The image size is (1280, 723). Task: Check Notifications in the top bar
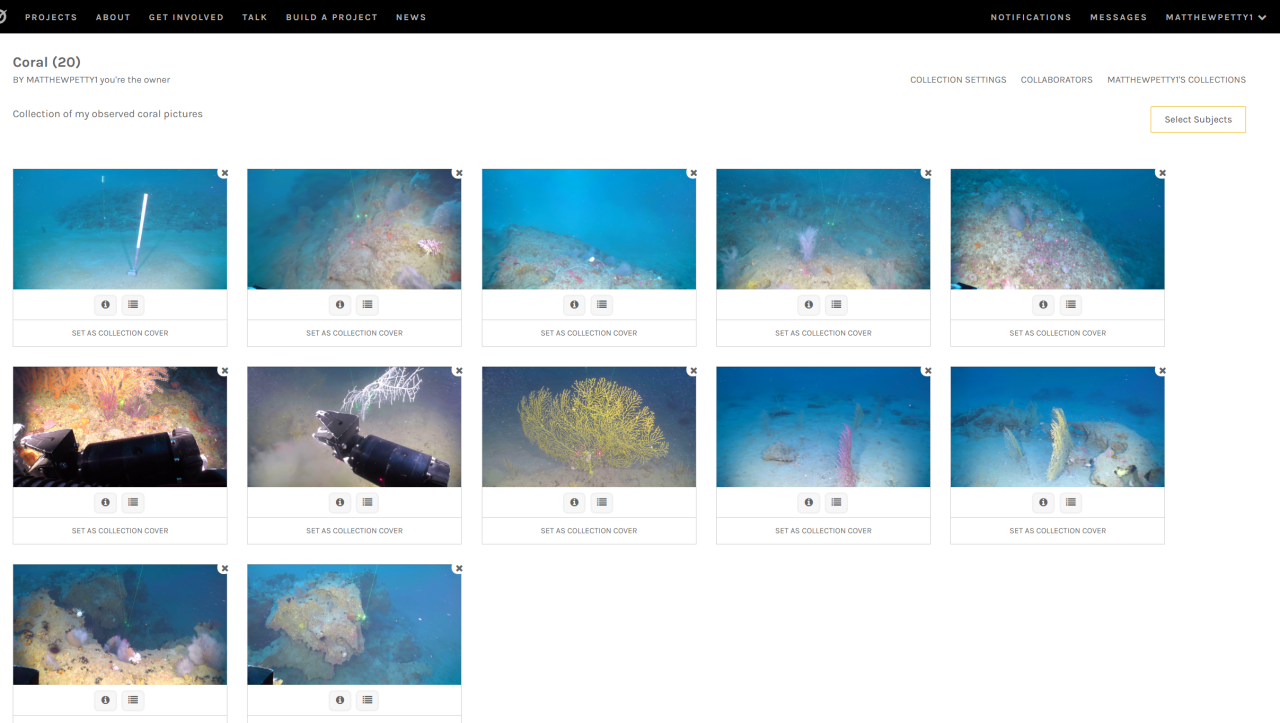point(1031,17)
